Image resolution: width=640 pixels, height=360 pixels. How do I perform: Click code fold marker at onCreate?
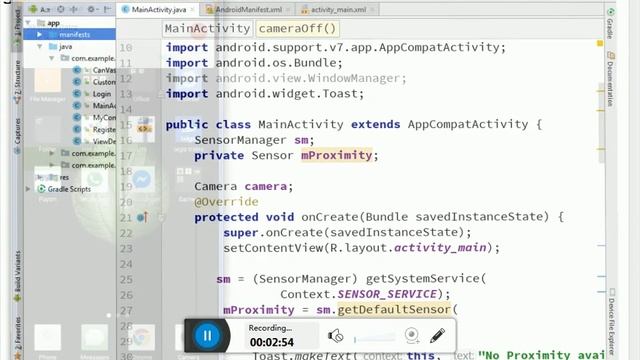tap(162, 218)
